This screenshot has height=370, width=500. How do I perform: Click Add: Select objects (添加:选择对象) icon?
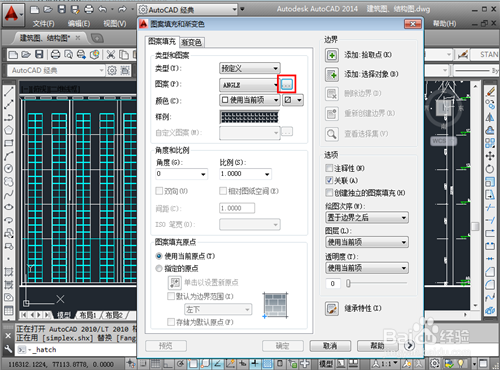tap(332, 74)
